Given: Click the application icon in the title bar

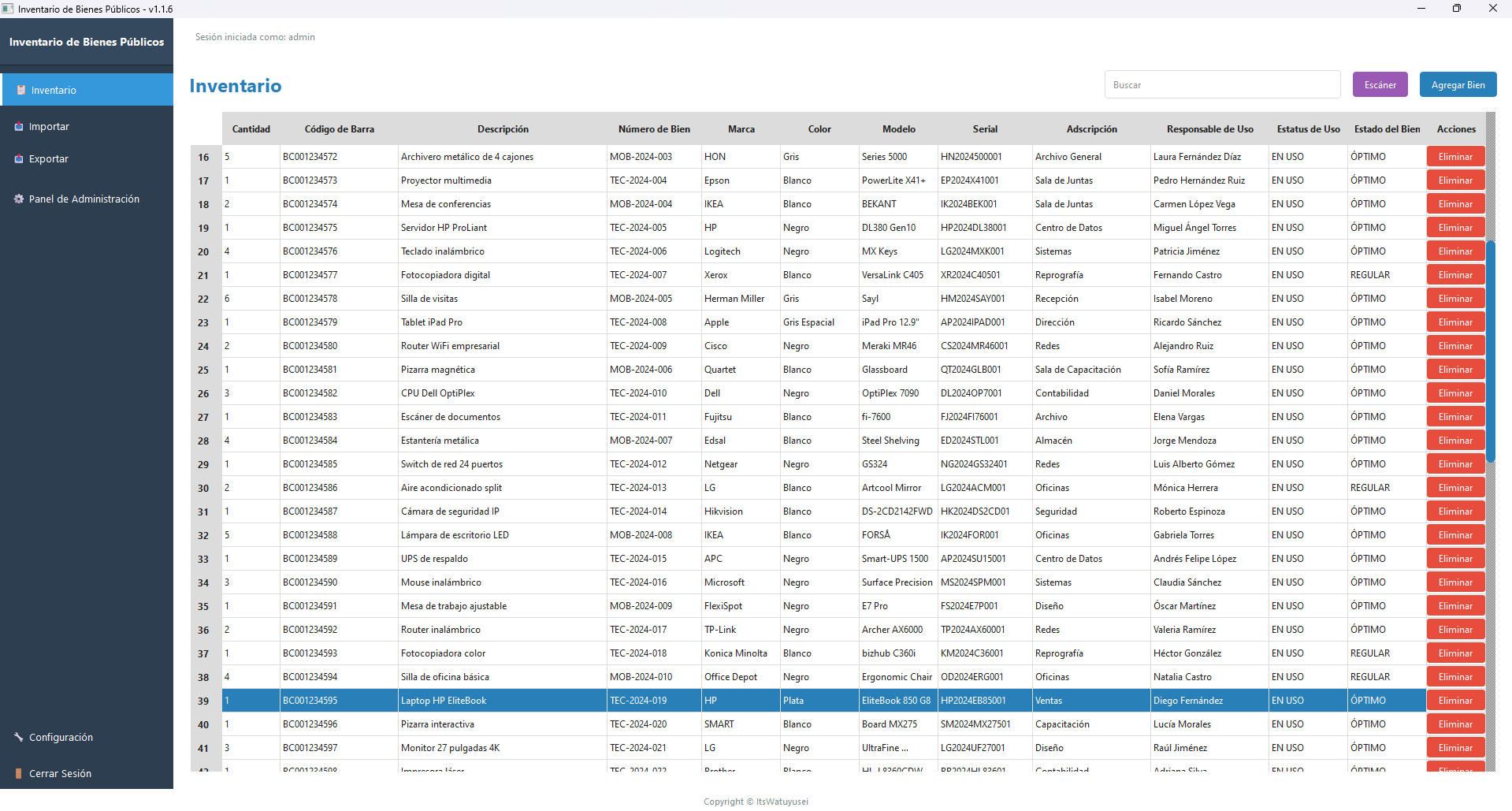Looking at the screenshot, I should tap(8, 9).
